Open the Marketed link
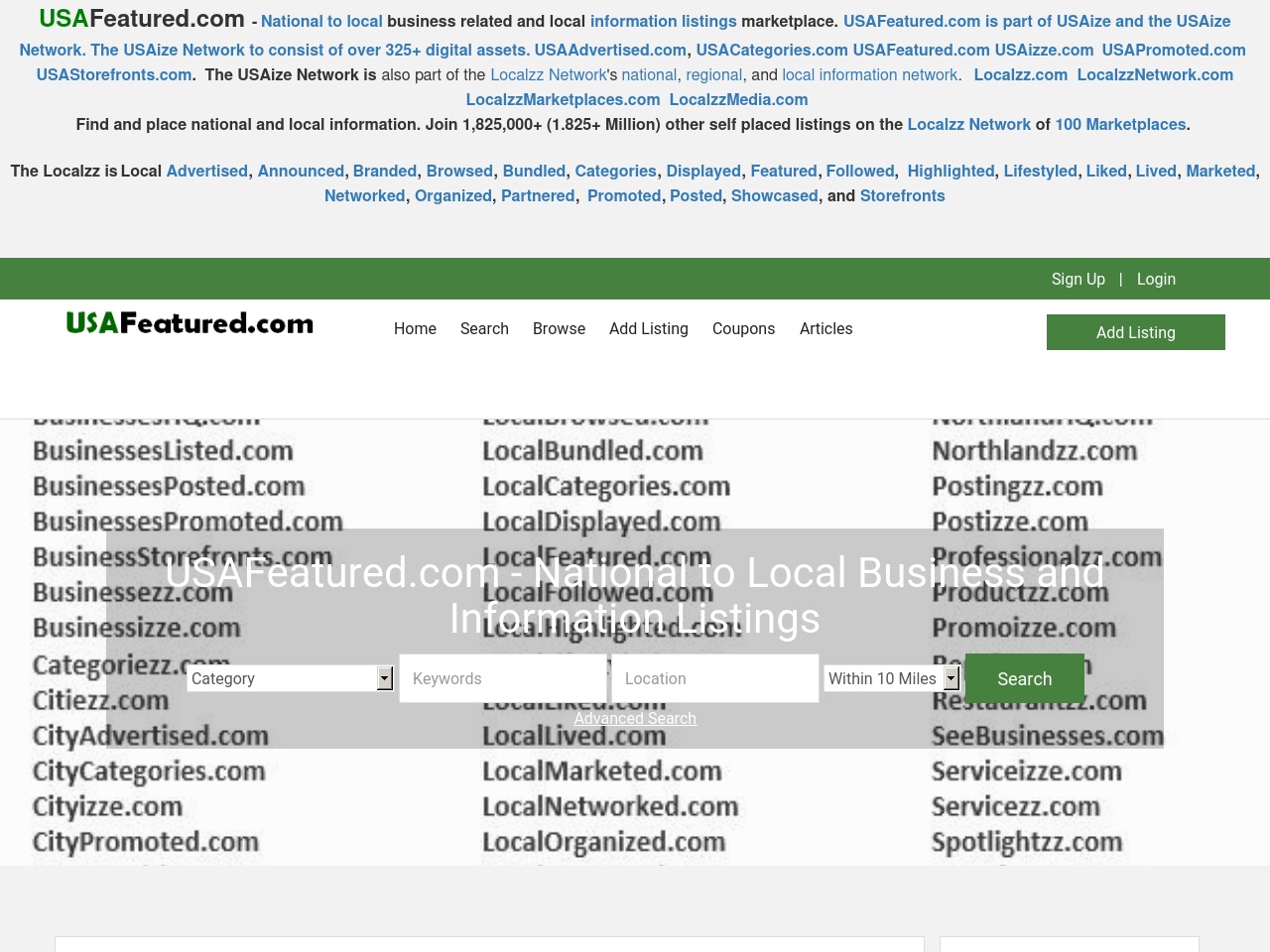 (1220, 171)
